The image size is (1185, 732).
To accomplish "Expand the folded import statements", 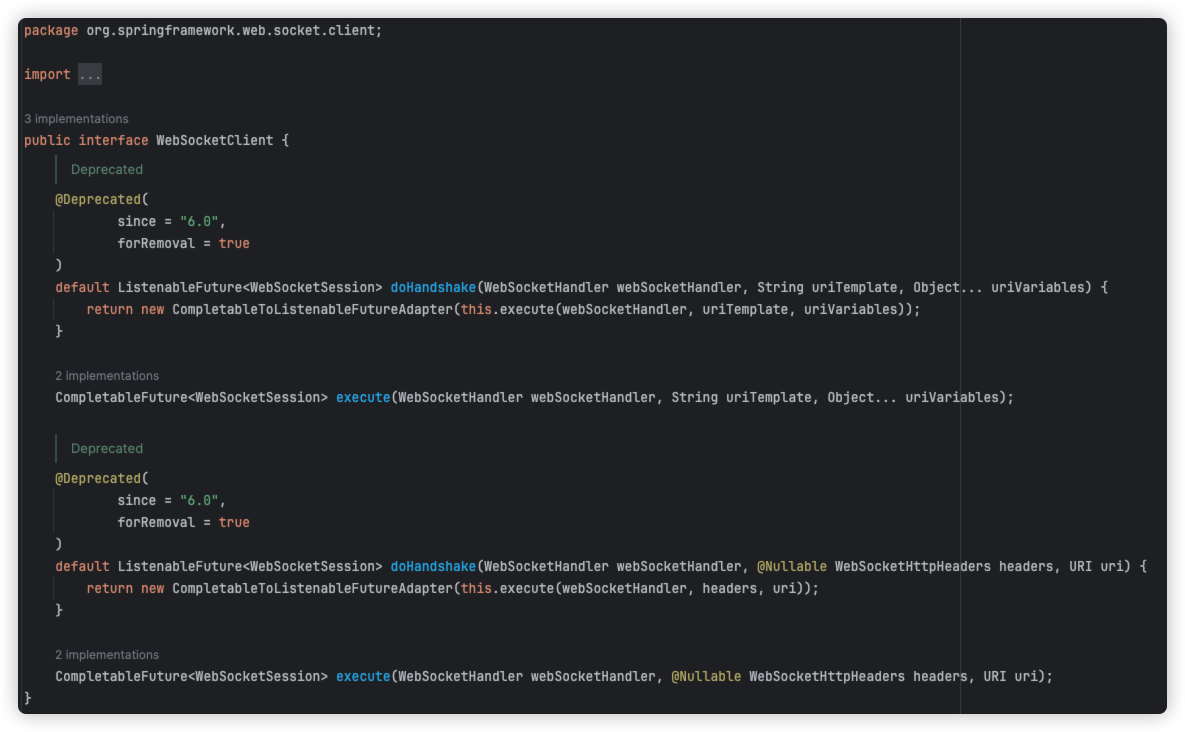I will [88, 73].
